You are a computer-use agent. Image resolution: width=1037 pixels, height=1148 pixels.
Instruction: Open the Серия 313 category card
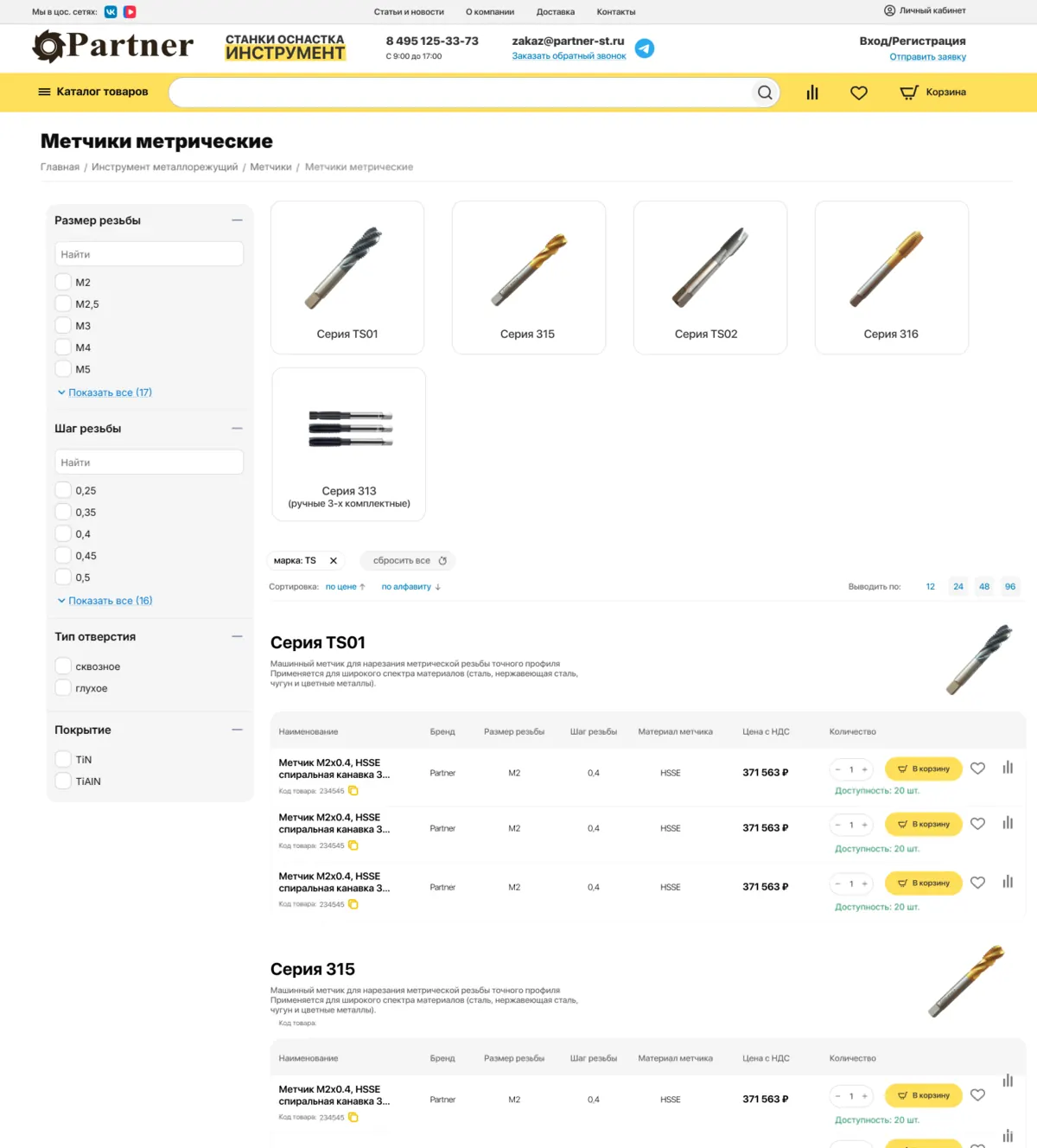[x=349, y=444]
